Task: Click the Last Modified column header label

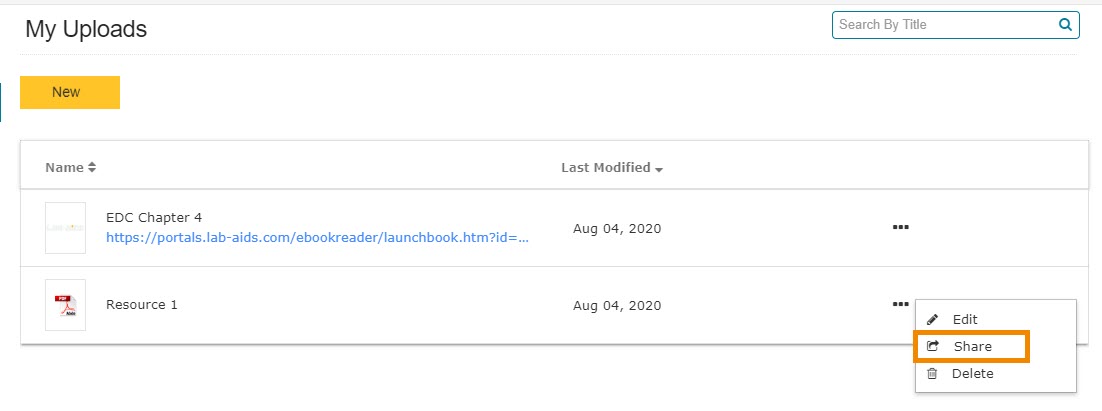Action: [605, 168]
